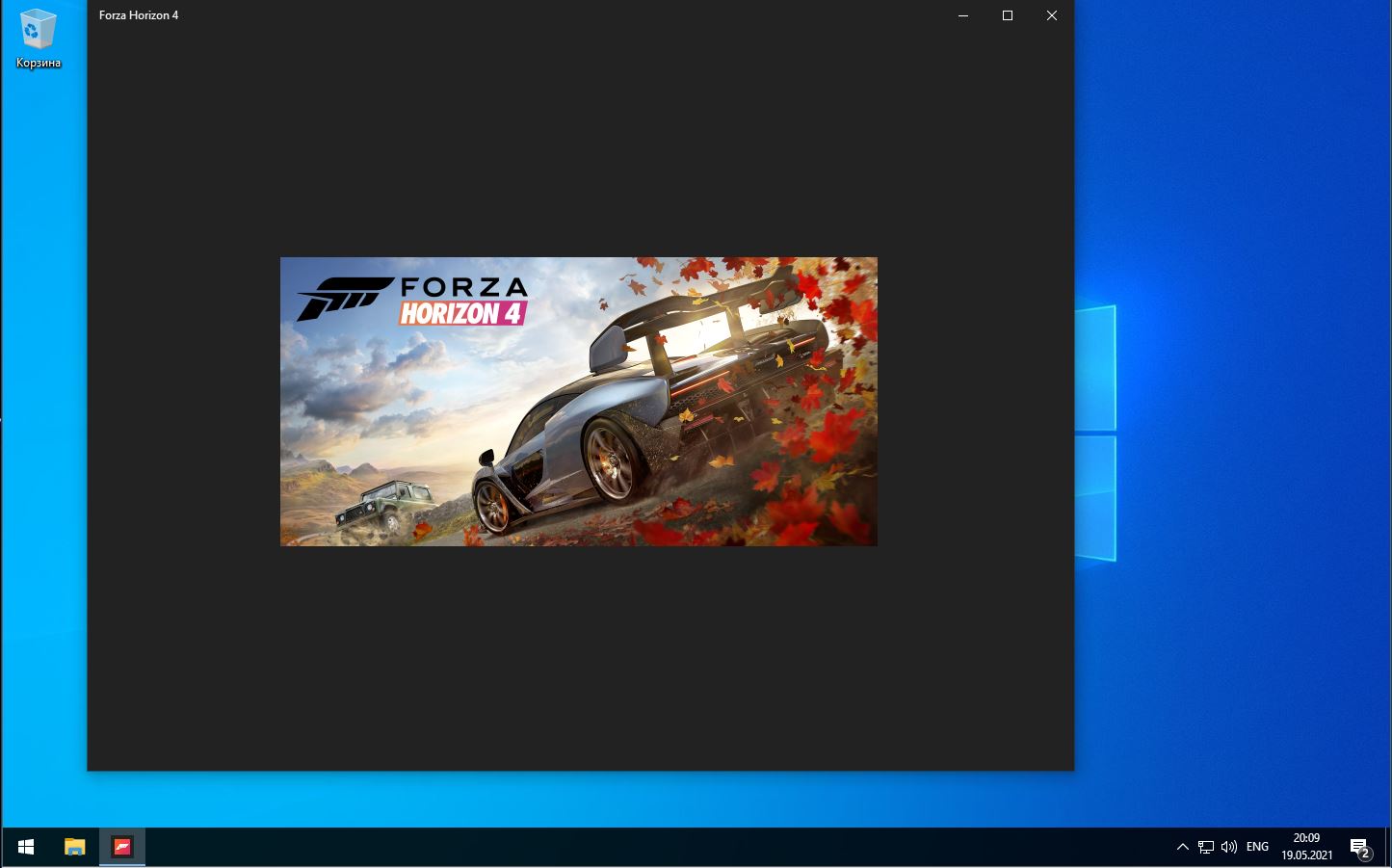Viewport: 1392px width, 868px height.
Task: Click the volume speaker tray icon
Action: click(1229, 847)
